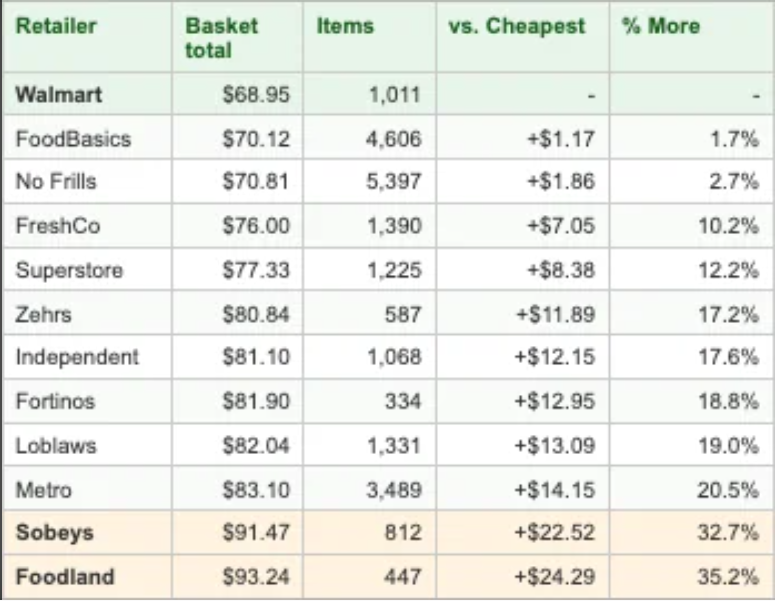Select Metro's 20.5% more cell
Screen dimensions: 775x601
pos(728,489)
